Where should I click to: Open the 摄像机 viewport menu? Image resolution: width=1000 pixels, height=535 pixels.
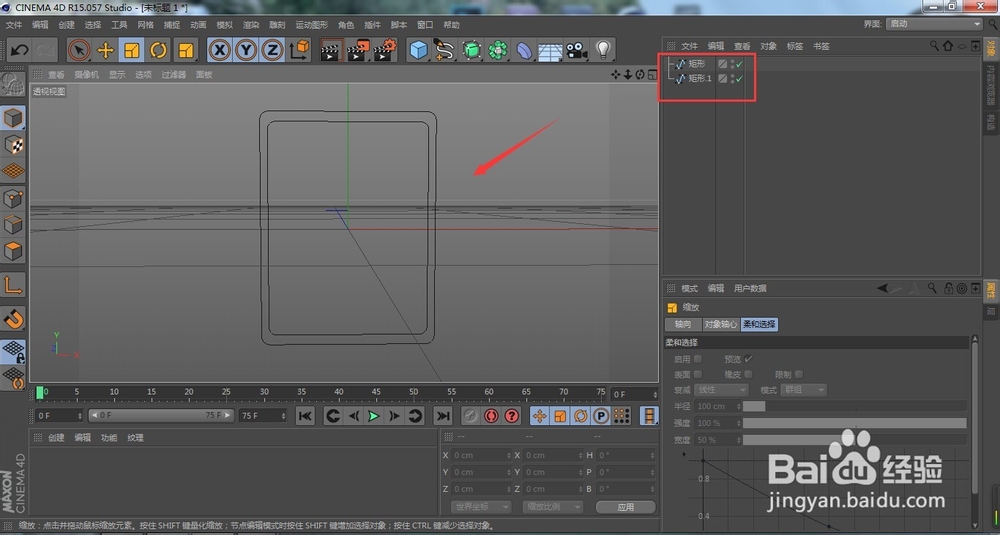(x=86, y=75)
